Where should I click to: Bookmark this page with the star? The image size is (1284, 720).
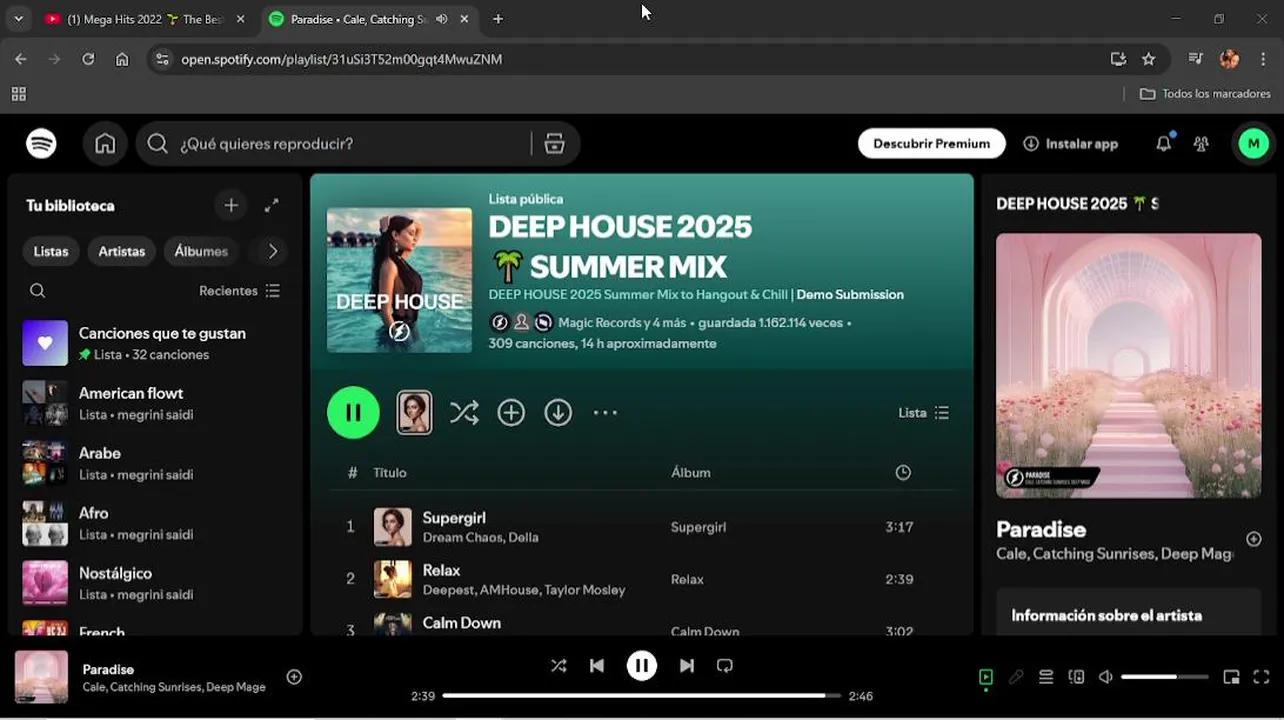pos(1149,59)
